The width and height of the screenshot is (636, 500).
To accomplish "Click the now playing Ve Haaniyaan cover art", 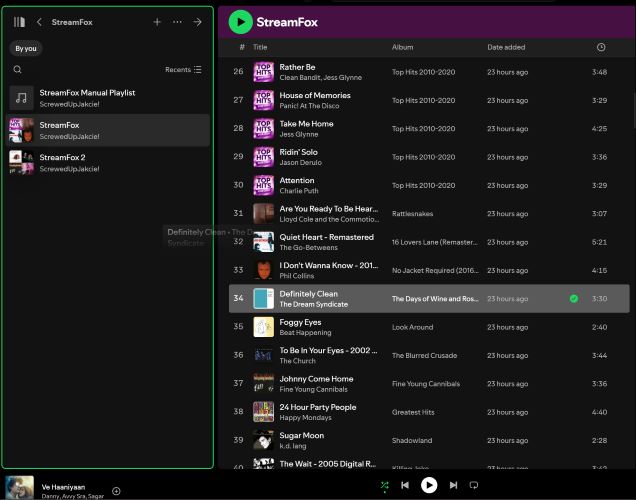I will tap(19, 487).
